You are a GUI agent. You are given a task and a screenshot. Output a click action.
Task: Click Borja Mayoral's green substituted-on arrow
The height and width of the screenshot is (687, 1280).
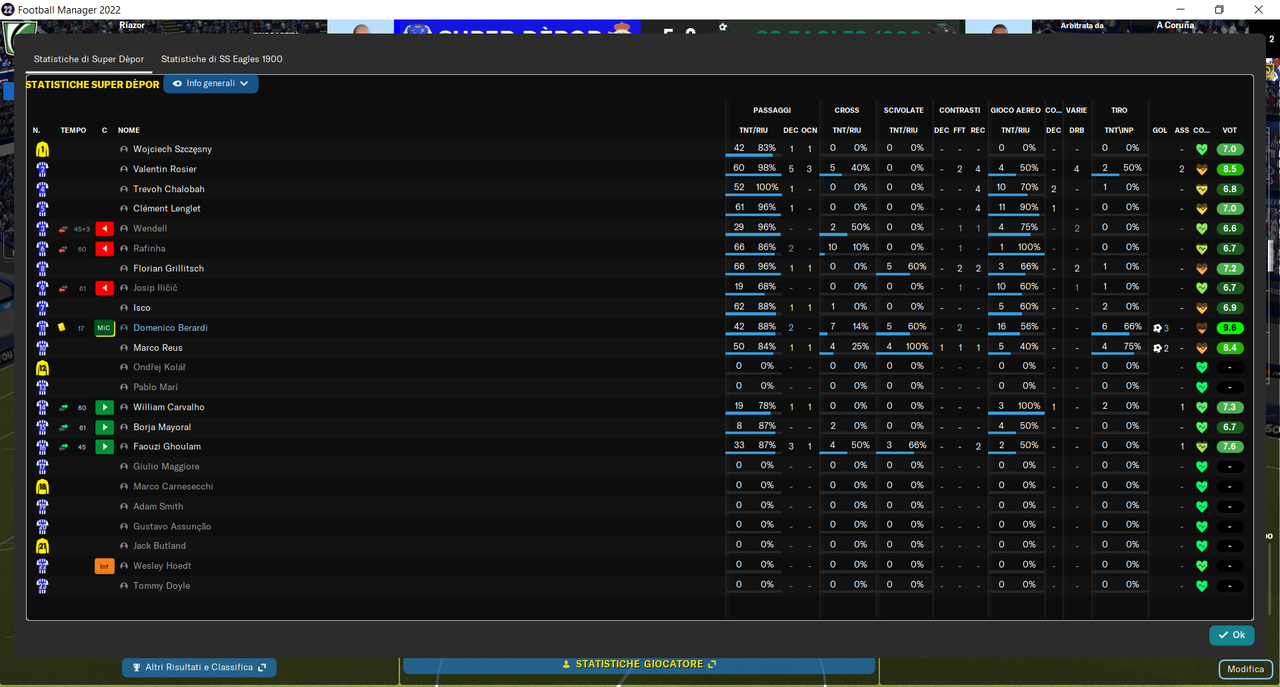pyautogui.click(x=104, y=427)
